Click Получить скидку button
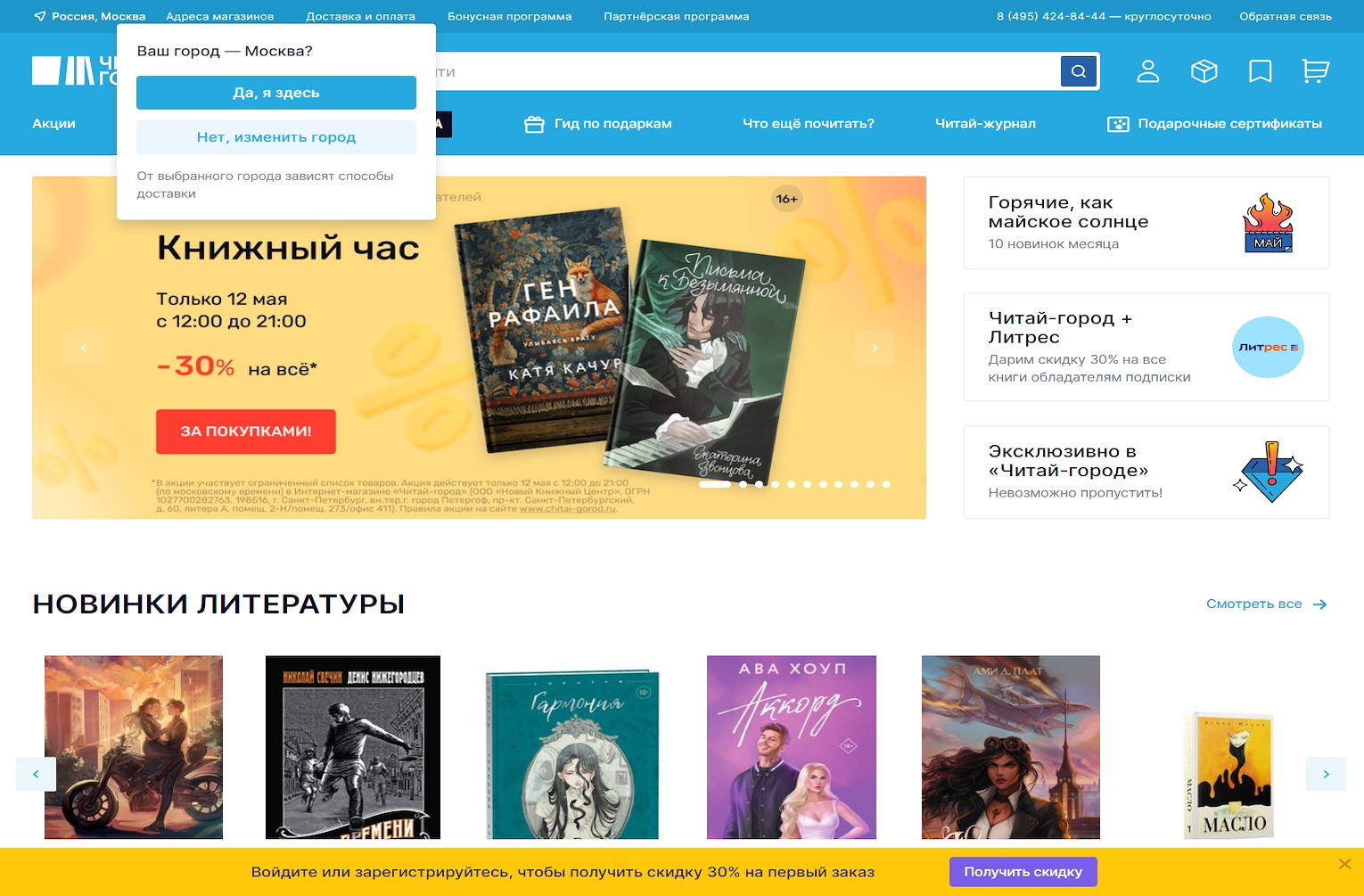 [1023, 872]
